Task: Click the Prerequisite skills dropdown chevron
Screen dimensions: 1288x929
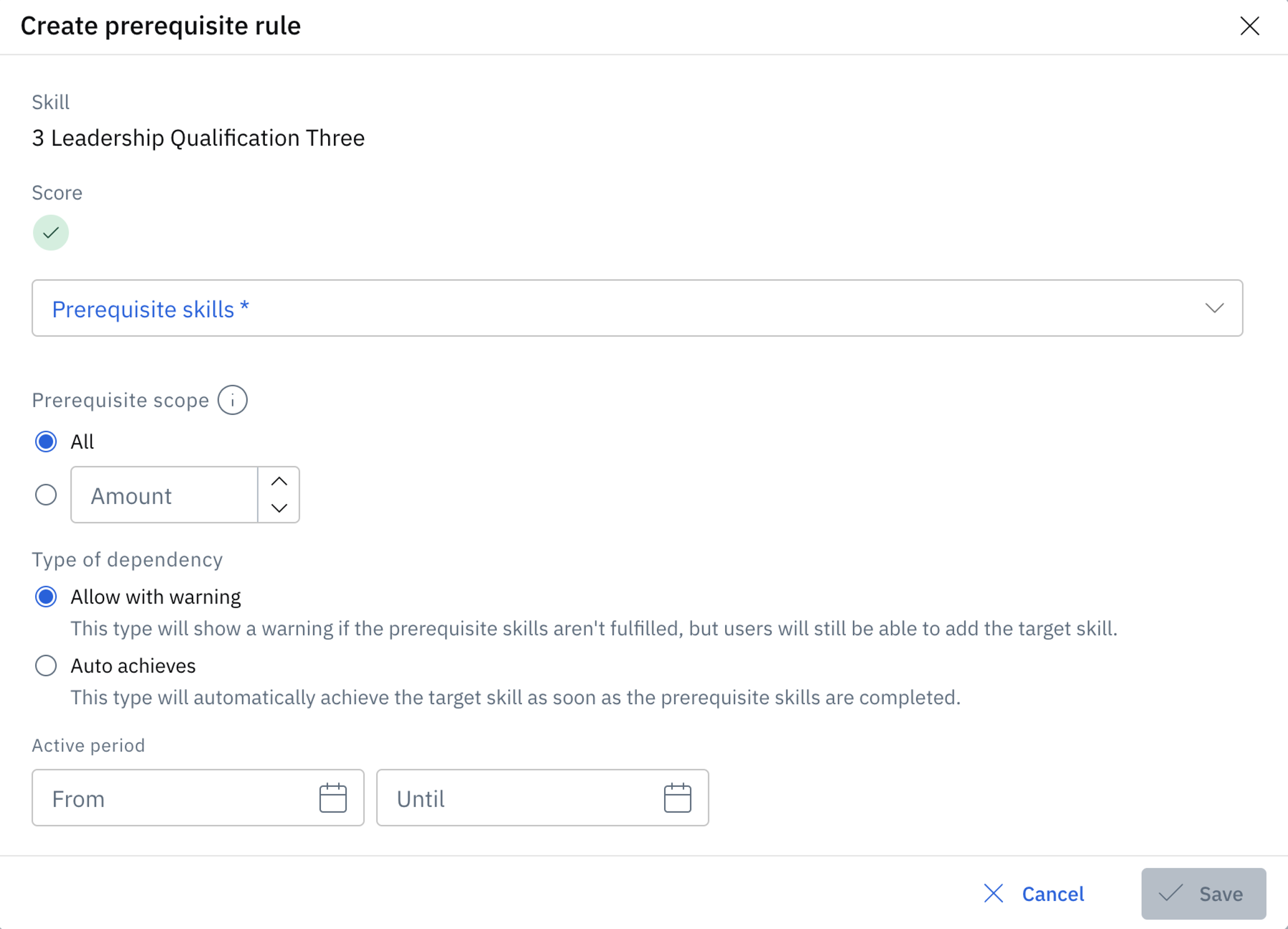Action: point(1214,309)
